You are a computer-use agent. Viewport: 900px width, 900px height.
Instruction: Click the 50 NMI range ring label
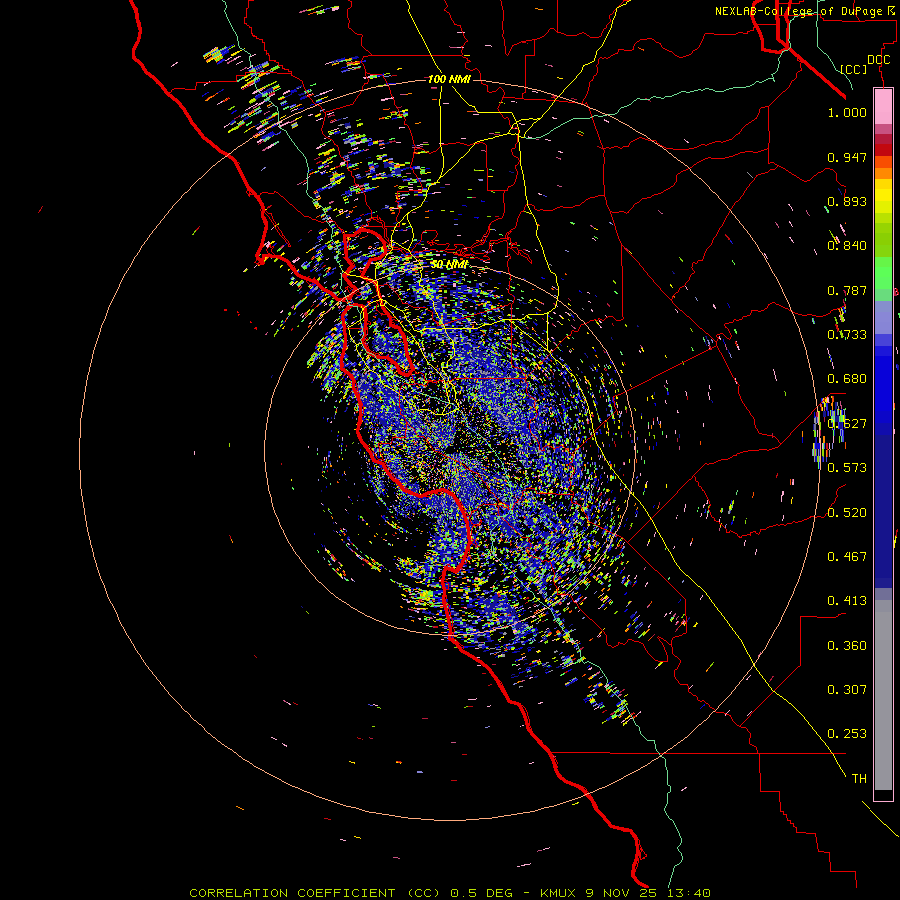click(x=449, y=265)
